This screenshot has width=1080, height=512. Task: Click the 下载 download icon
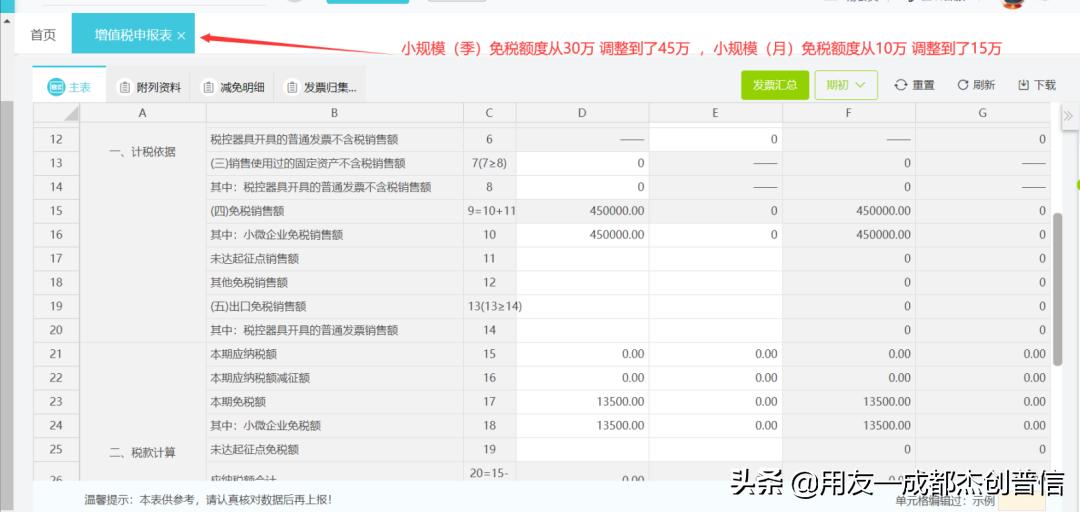(x=1023, y=85)
